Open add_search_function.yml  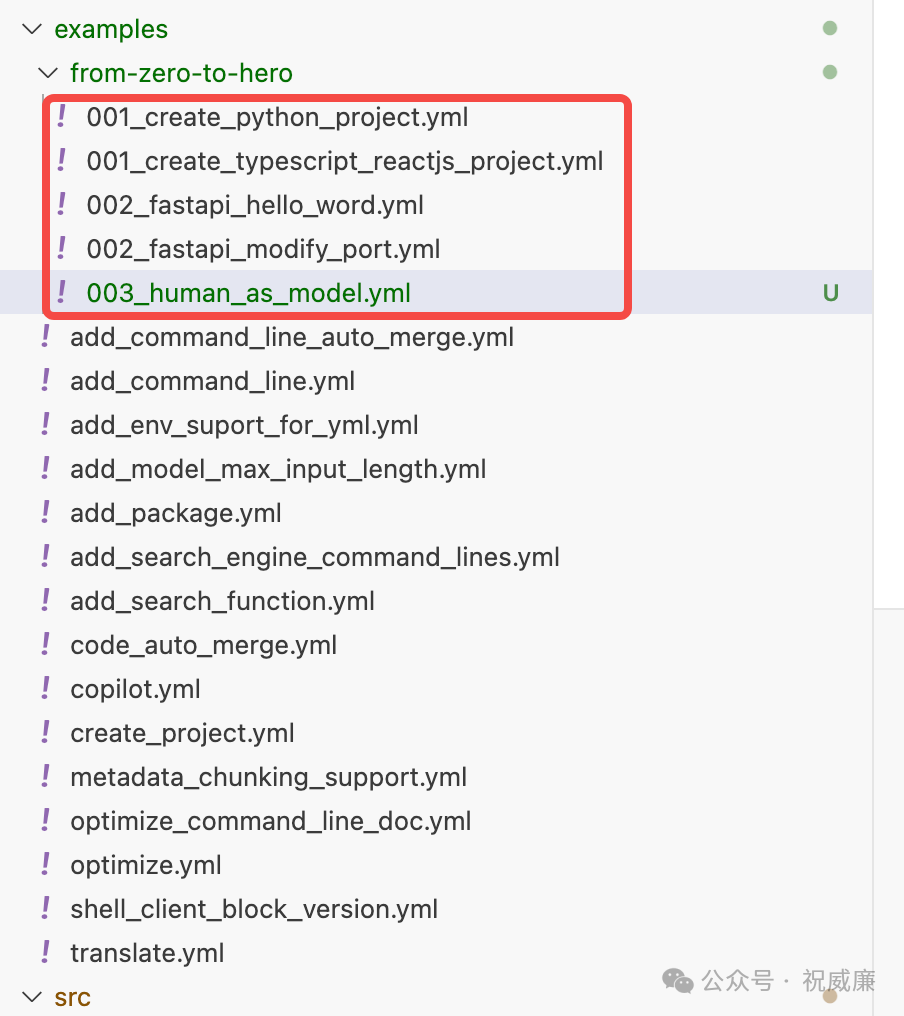[222, 602]
